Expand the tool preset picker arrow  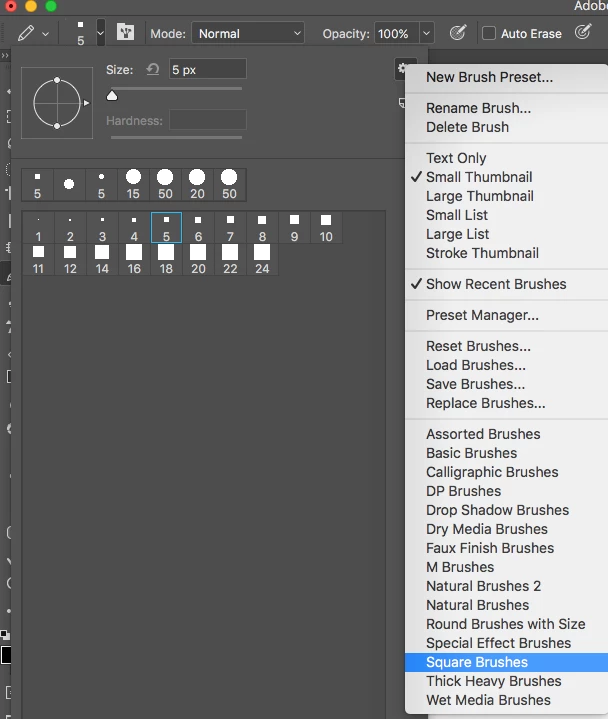click(45, 34)
